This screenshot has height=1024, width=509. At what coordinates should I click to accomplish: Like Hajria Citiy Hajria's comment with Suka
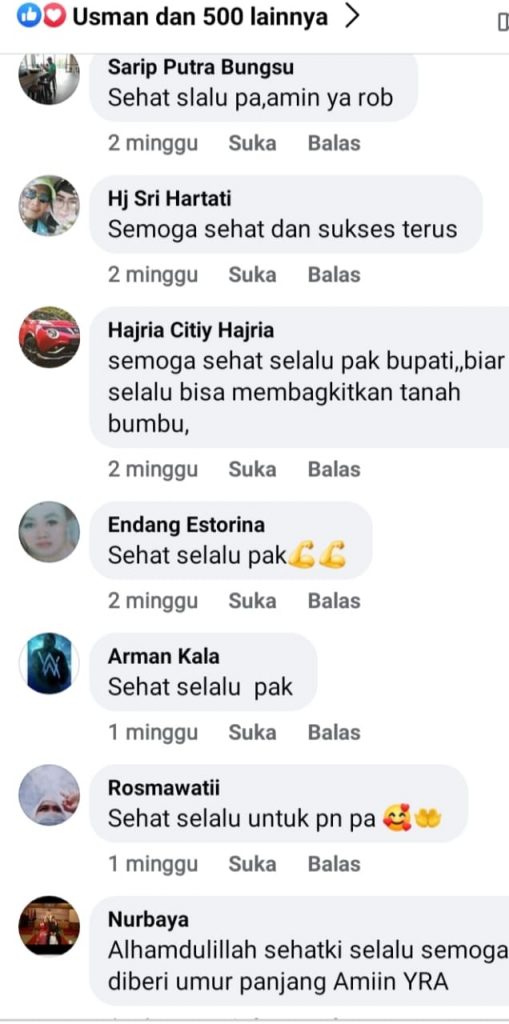pyautogui.click(x=252, y=470)
